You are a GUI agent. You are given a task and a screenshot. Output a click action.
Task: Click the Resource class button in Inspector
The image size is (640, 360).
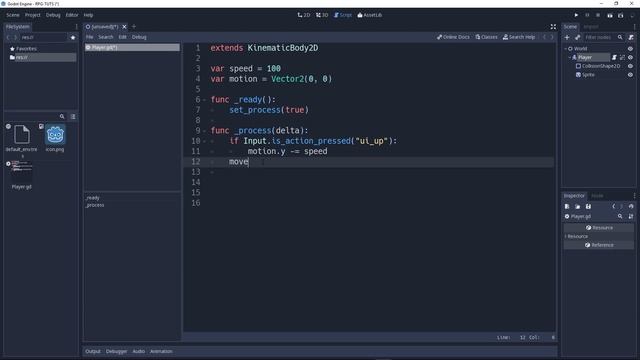(x=599, y=228)
